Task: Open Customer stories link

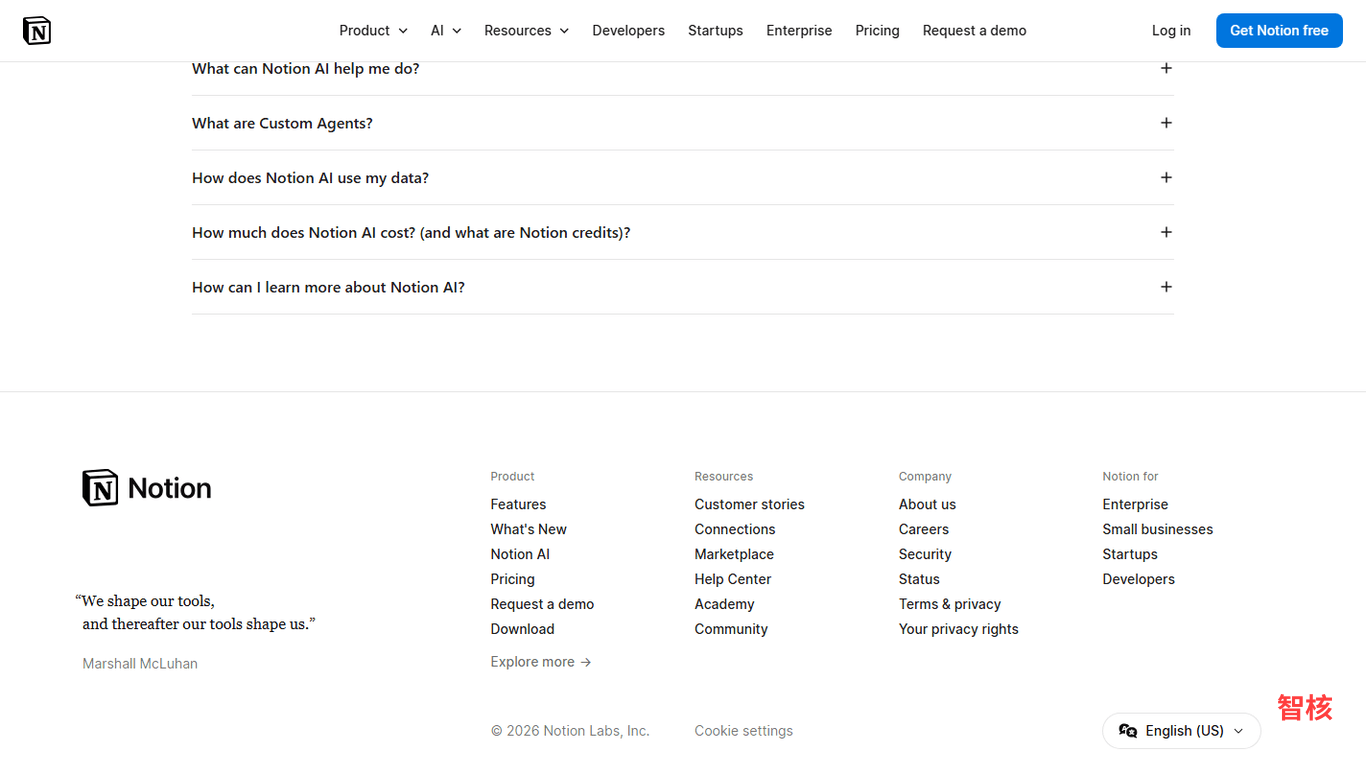Action: (749, 505)
